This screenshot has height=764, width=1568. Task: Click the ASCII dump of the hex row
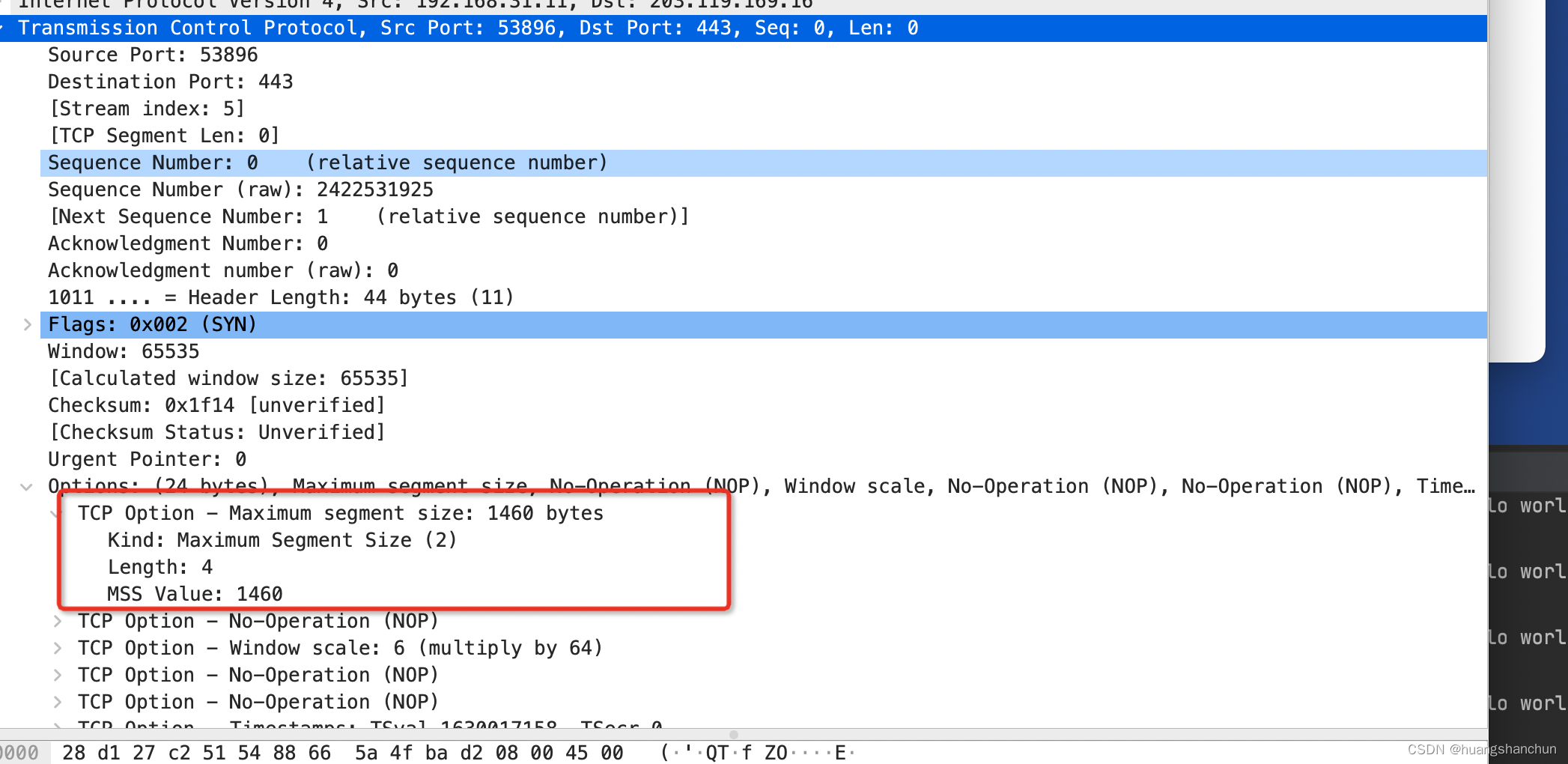tap(757, 753)
